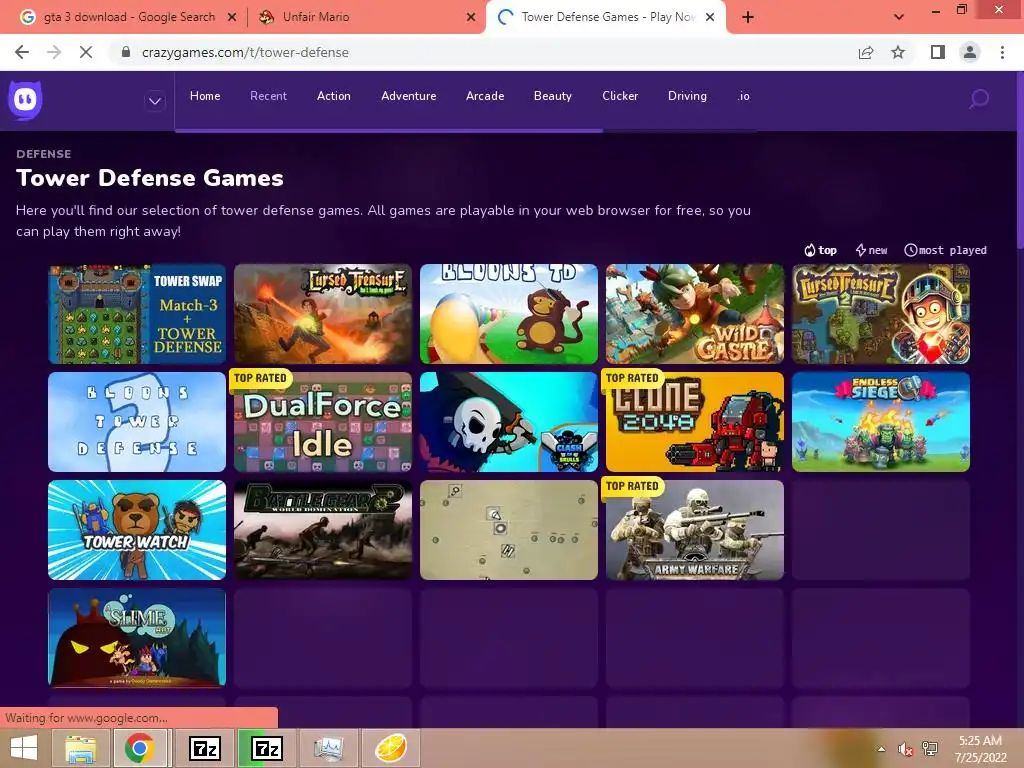Open the monitor chart taskbar app

(x=328, y=748)
